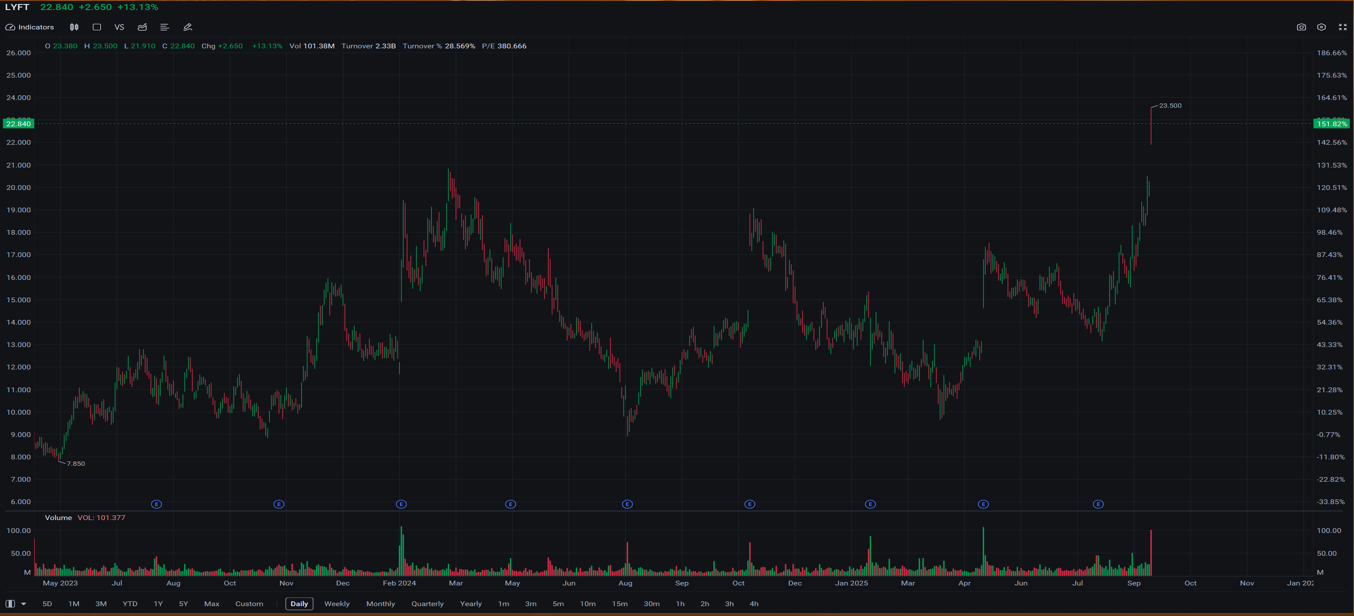Click the Volume indicator label

(58, 518)
